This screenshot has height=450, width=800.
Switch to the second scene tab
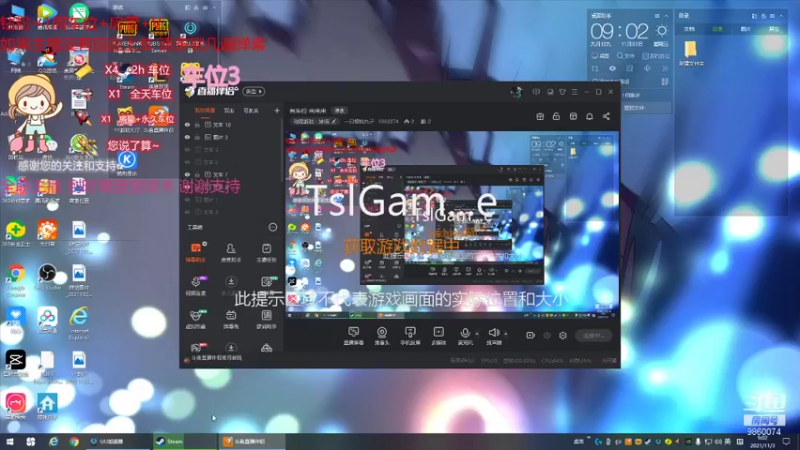(229, 110)
